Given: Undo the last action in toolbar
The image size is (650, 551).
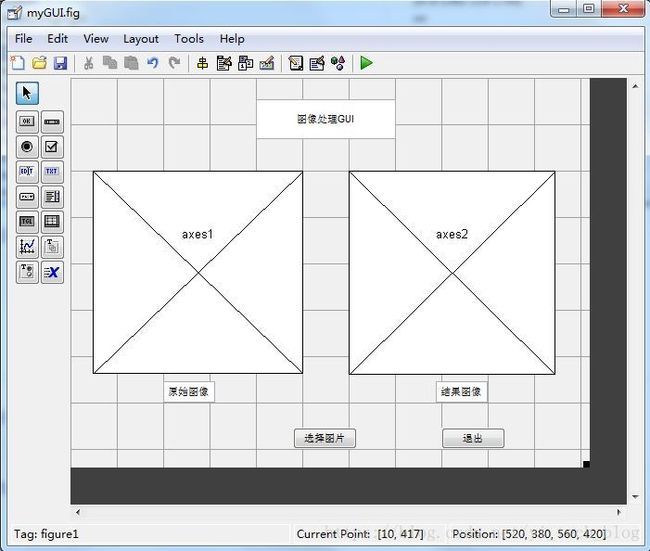Looking at the screenshot, I should pos(153,63).
